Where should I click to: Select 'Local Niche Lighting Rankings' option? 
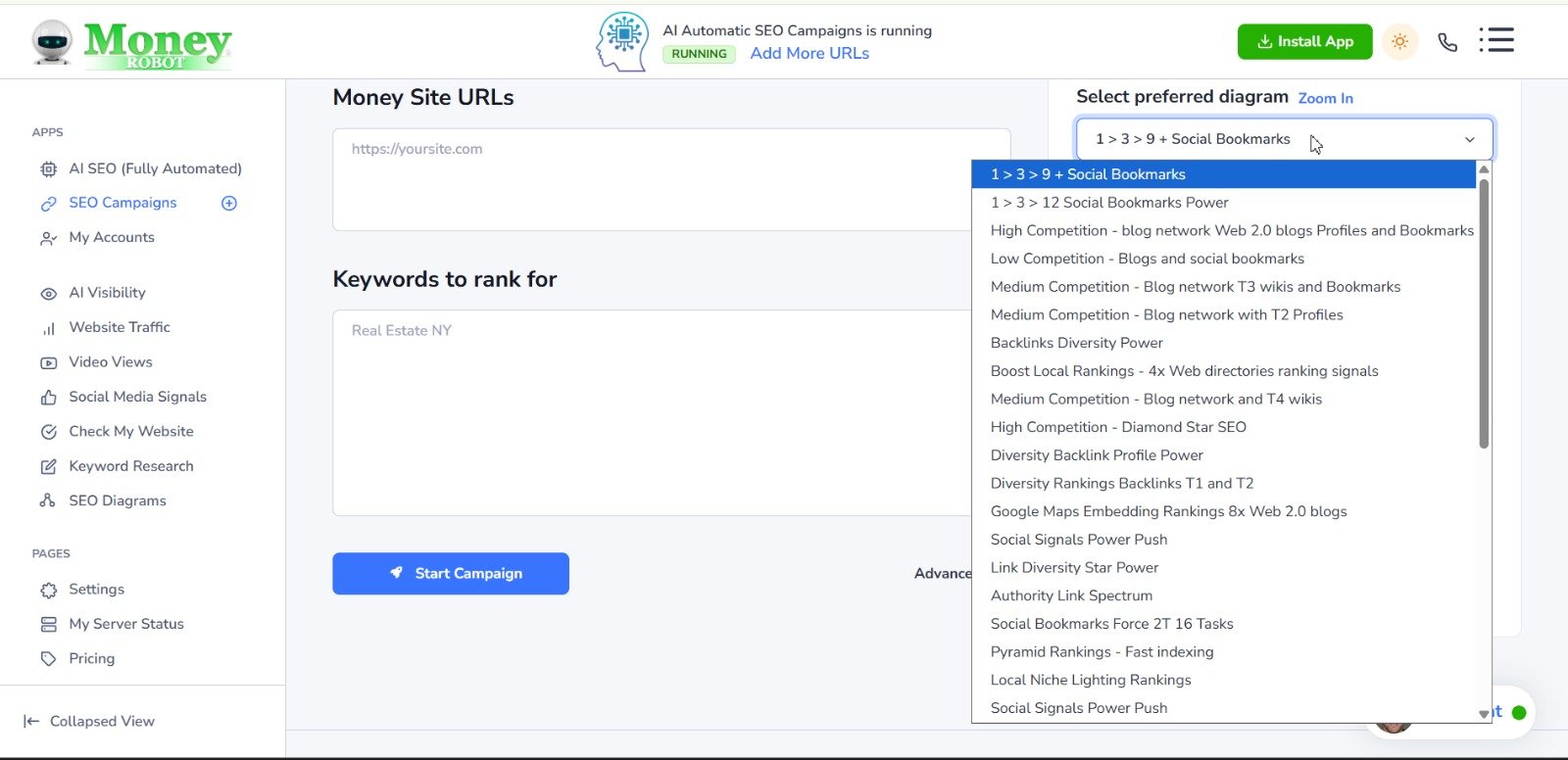click(x=1223, y=681)
